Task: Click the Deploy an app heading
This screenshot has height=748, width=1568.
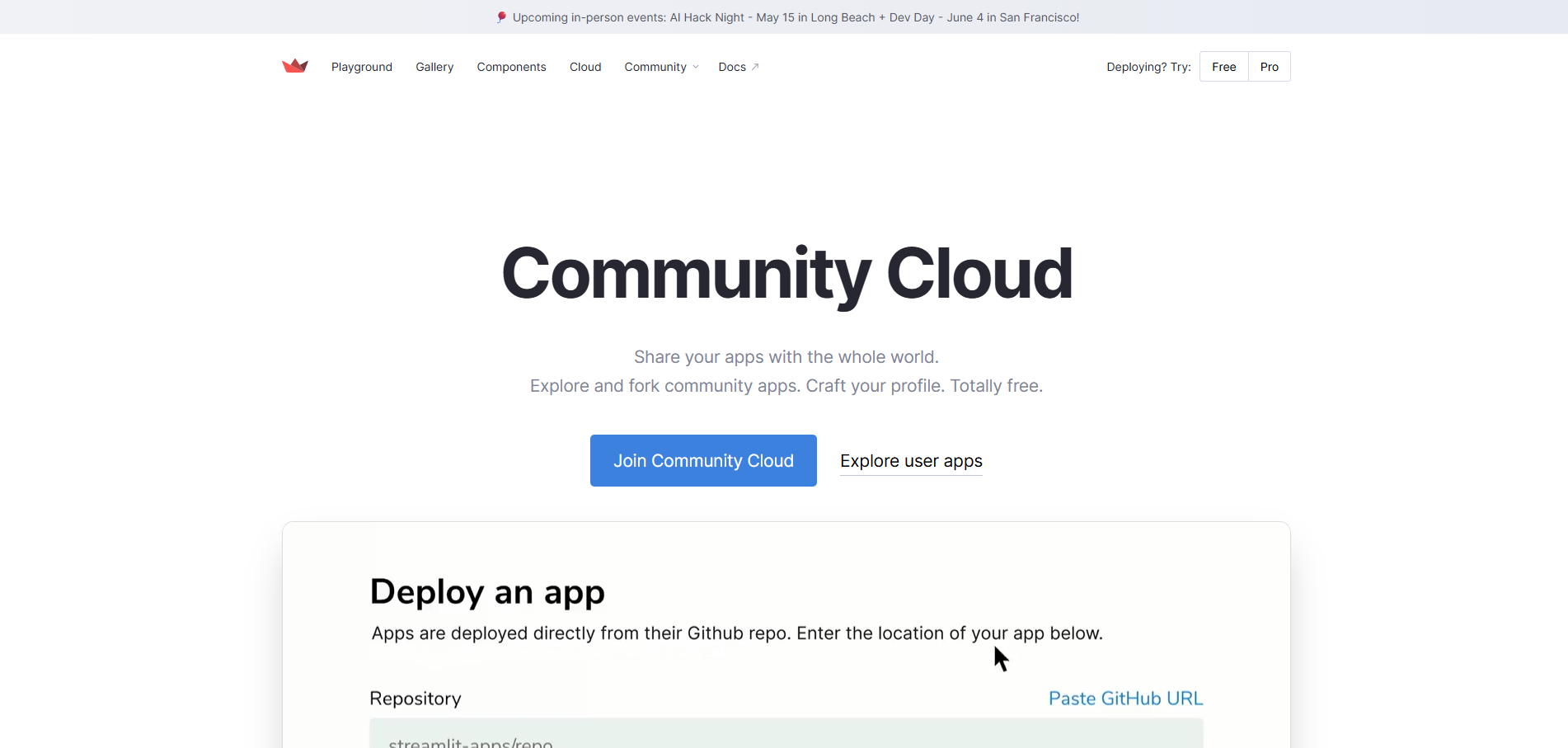Action: tap(487, 592)
